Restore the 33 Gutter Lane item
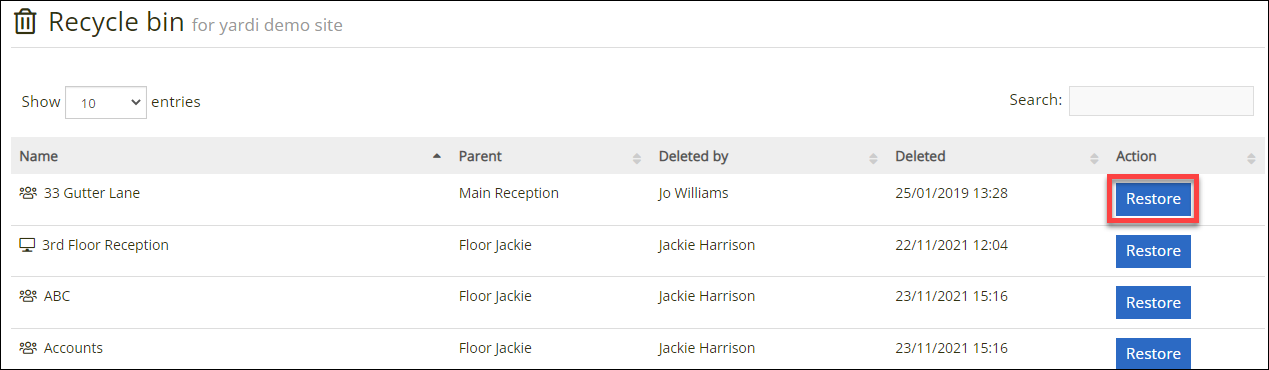1269x370 pixels. (1153, 199)
